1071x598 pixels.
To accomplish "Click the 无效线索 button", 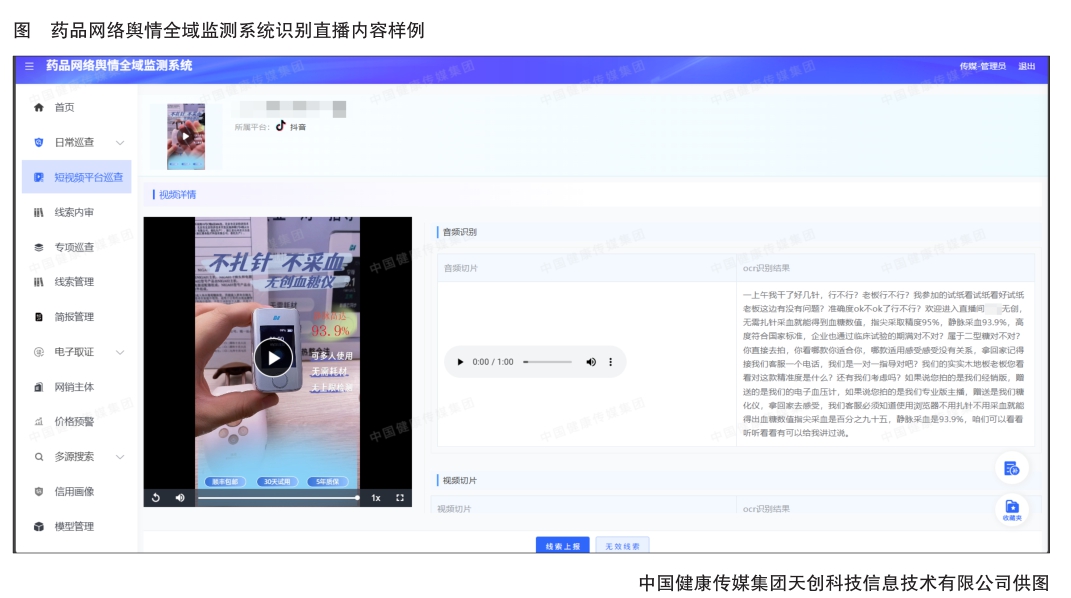I will pos(623,546).
